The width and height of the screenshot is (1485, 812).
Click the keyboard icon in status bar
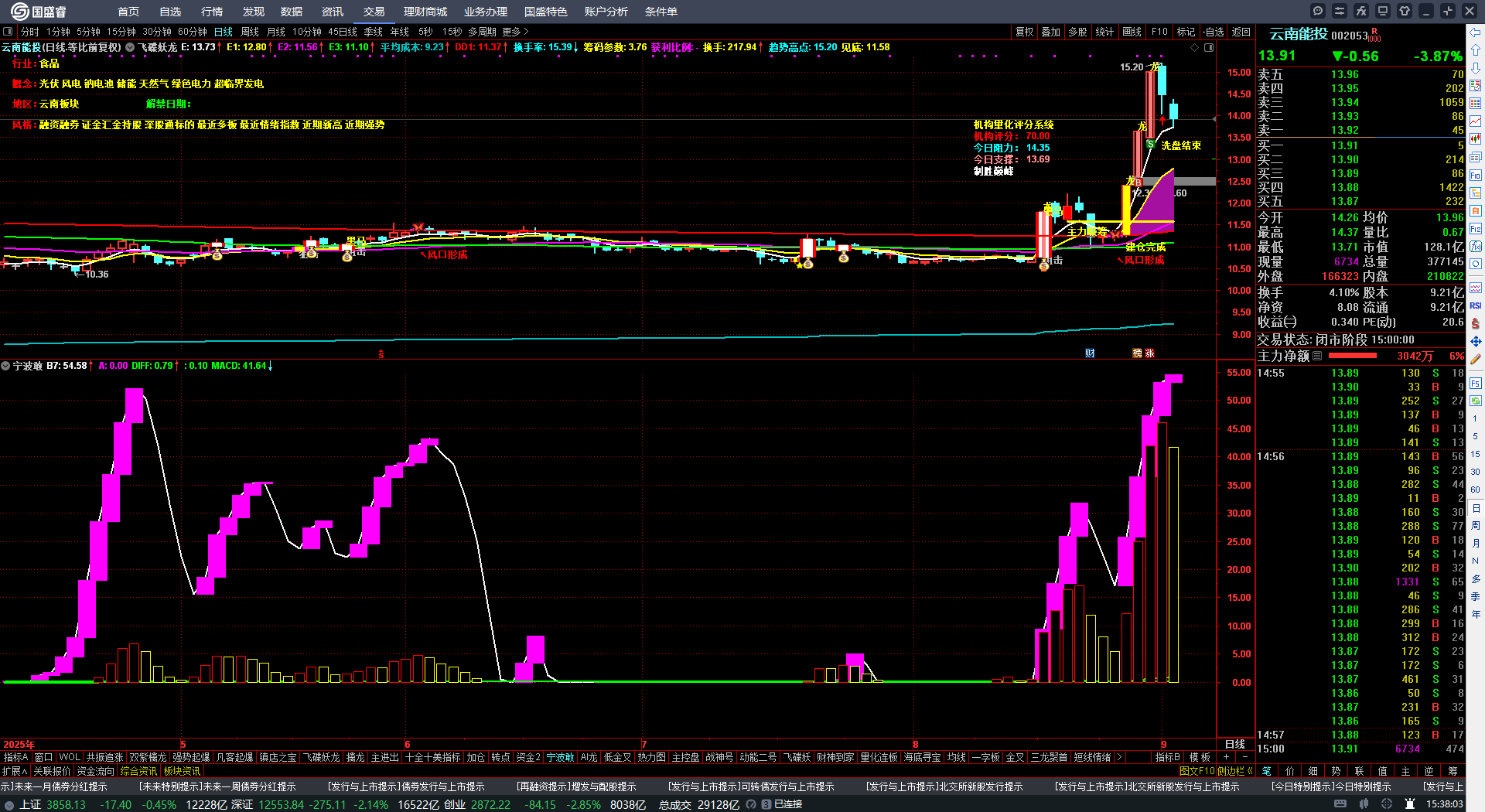1340,804
